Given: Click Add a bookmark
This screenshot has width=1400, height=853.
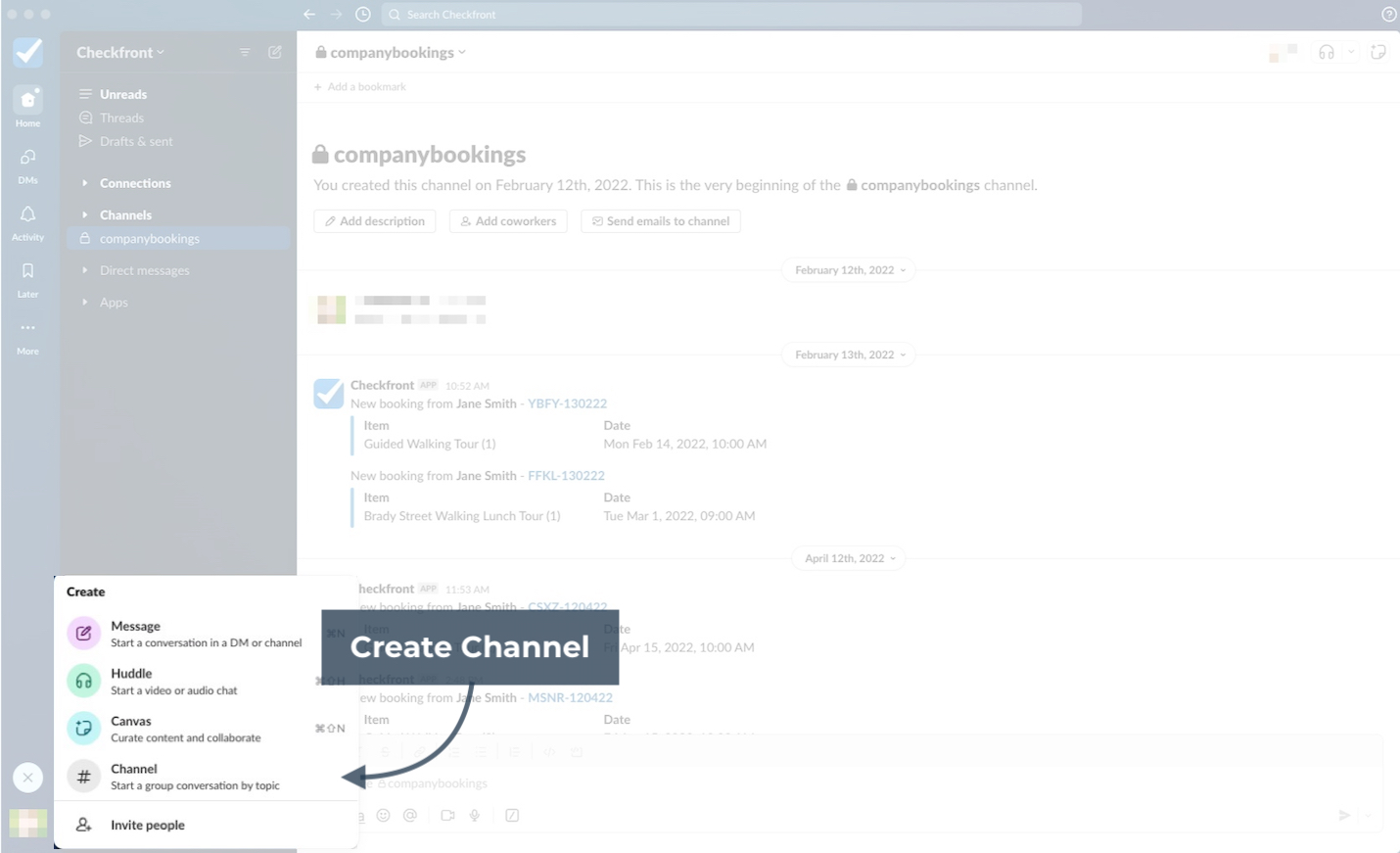Looking at the screenshot, I should 359,87.
